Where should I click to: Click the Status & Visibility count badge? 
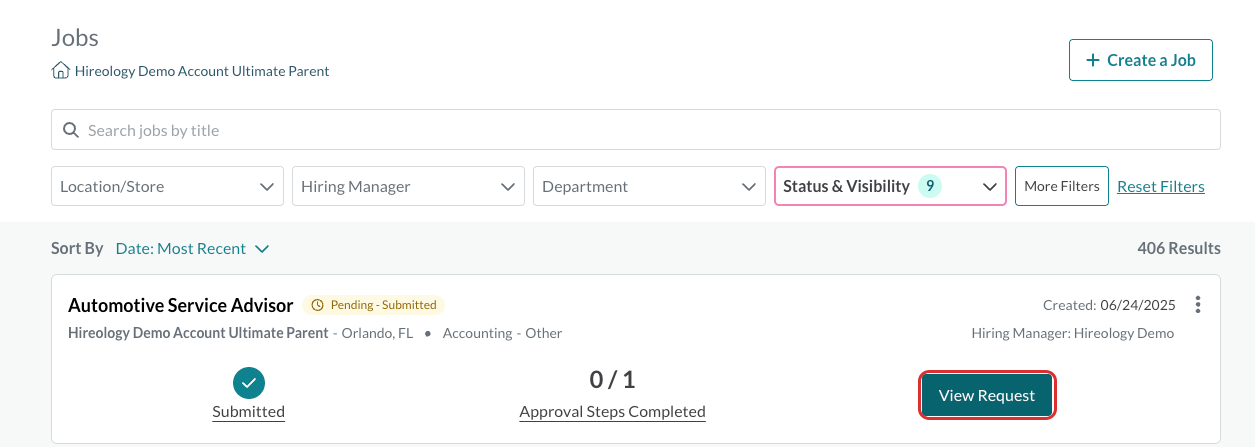pos(930,186)
